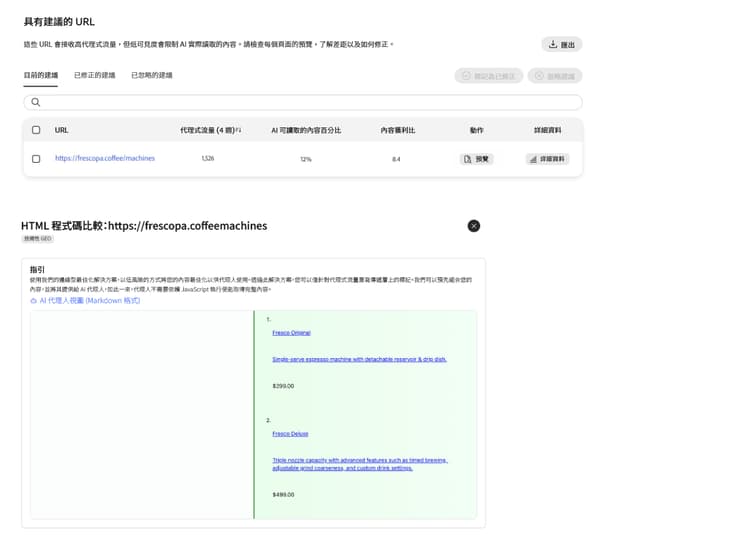Screen dimensions: 750x538
Task: Click the 預覽 preview button in the row
Action: [x=476, y=159]
